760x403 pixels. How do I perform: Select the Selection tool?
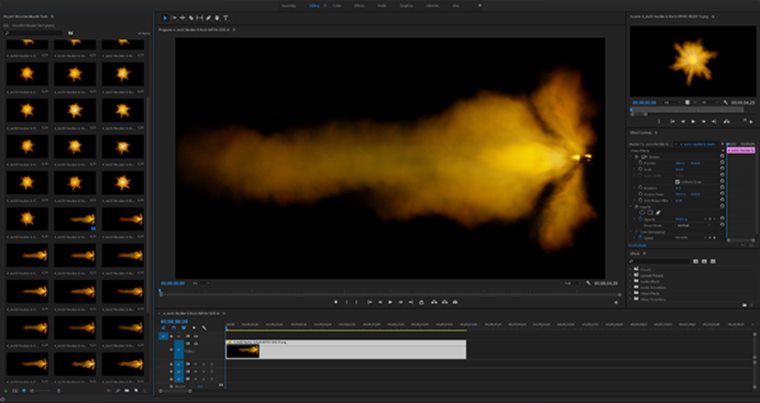tap(165, 18)
